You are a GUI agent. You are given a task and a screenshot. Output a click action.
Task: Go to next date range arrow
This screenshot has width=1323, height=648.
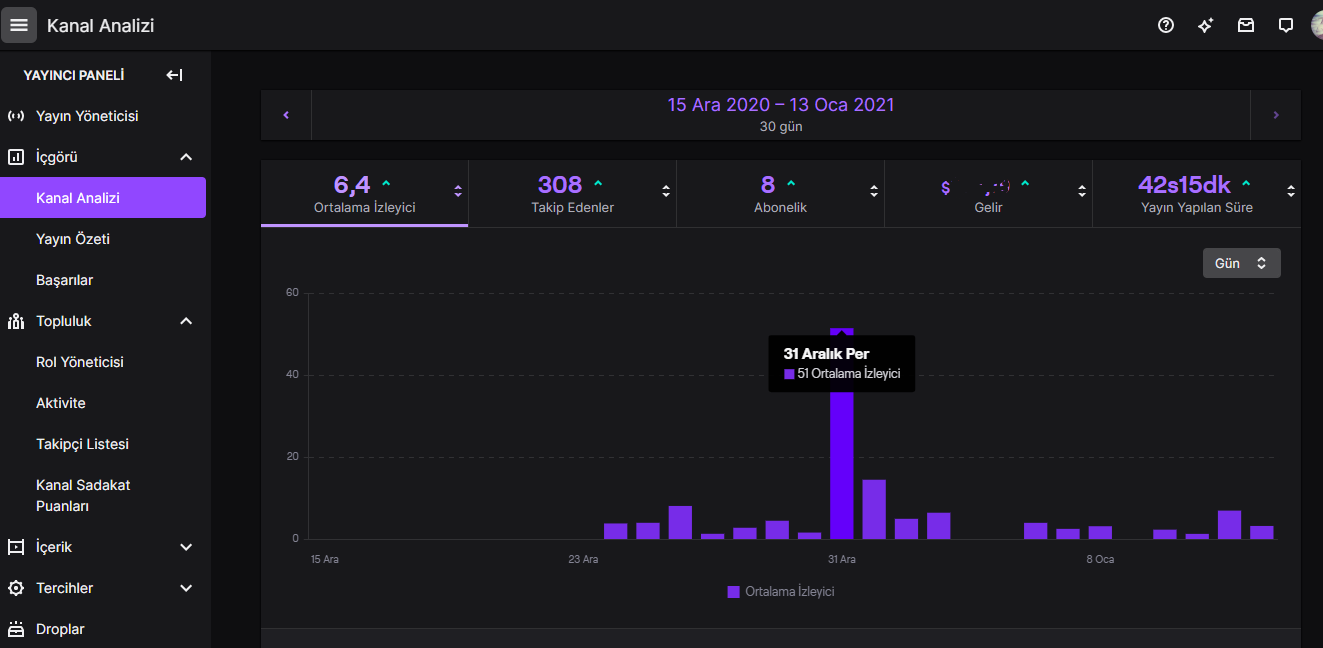(1276, 115)
